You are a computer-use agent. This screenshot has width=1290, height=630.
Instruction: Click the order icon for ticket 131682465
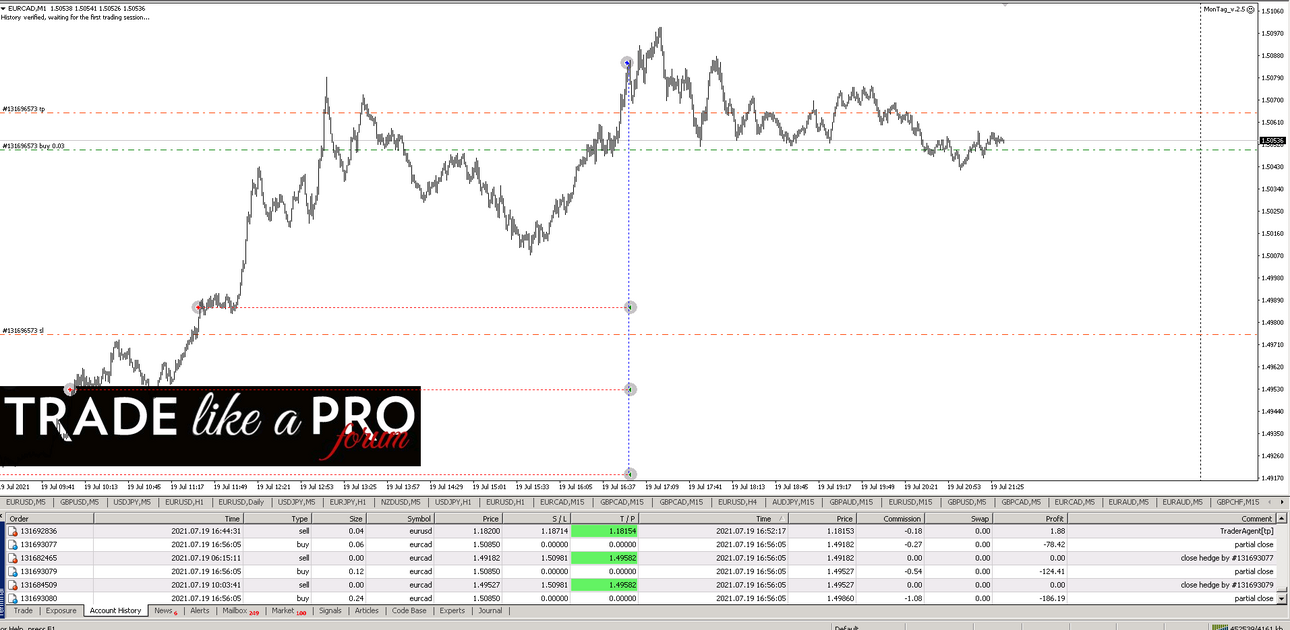pyautogui.click(x=13, y=558)
